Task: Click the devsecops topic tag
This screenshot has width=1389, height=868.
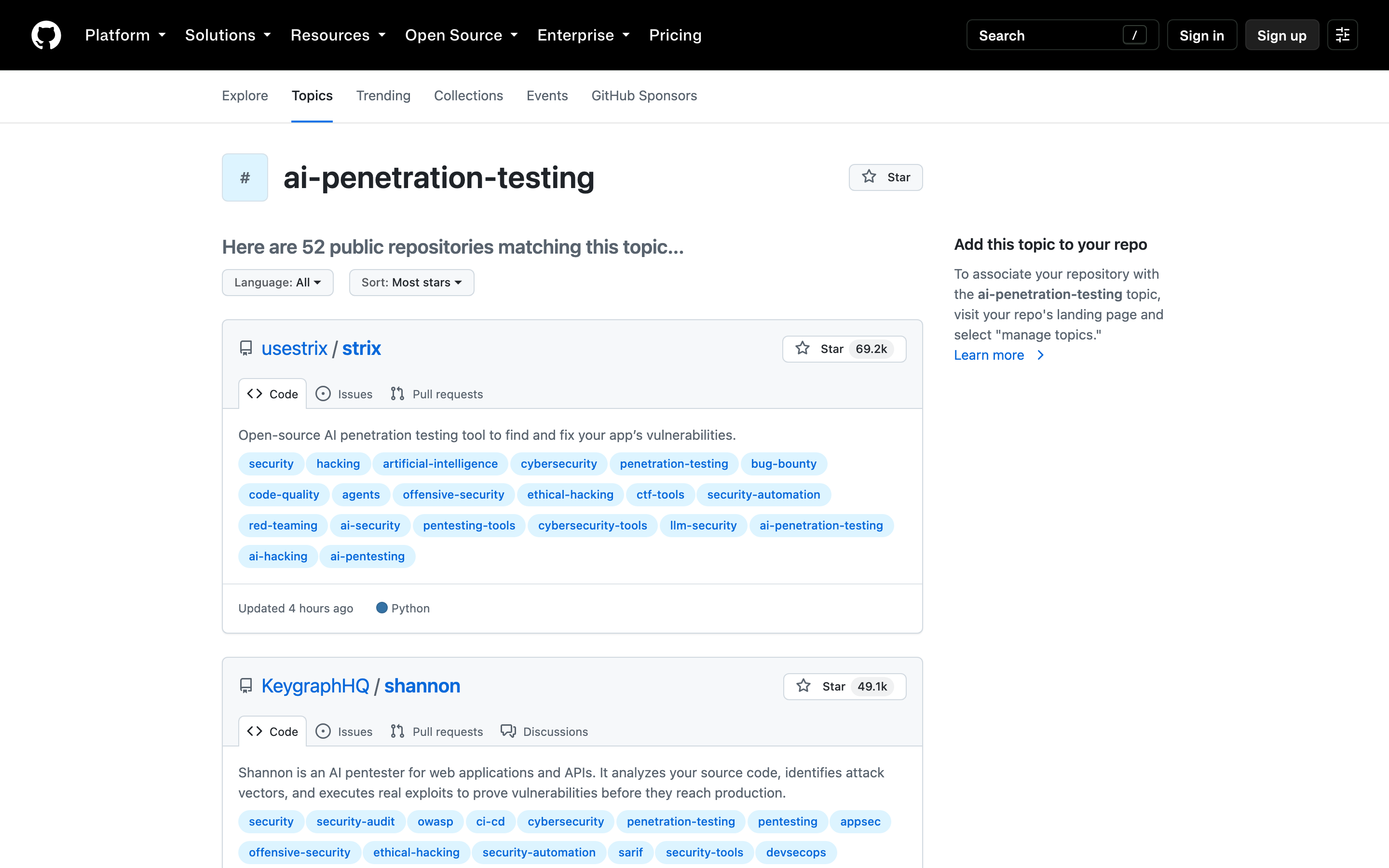Action: (x=795, y=853)
